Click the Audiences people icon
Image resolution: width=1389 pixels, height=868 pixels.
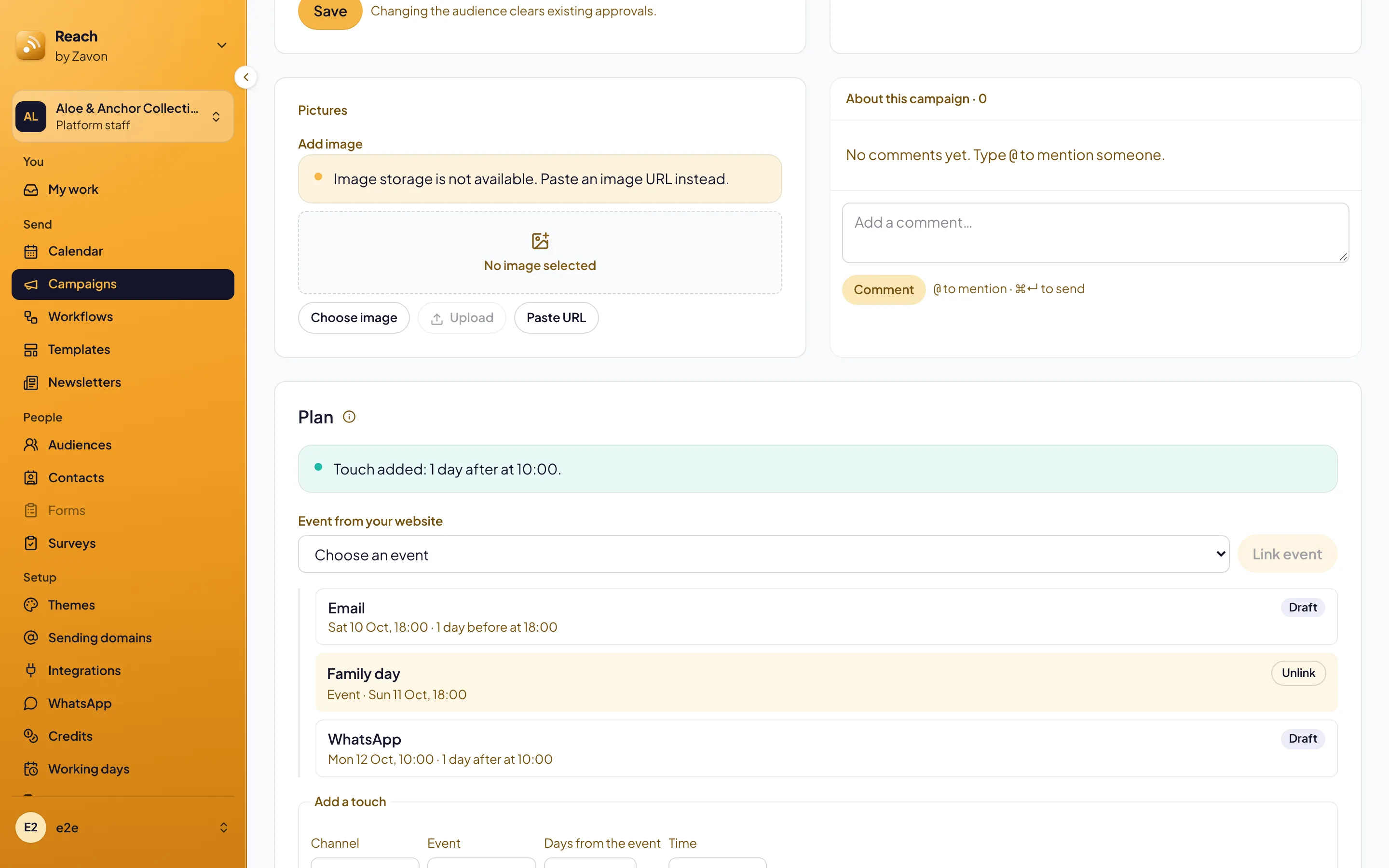pos(31,445)
